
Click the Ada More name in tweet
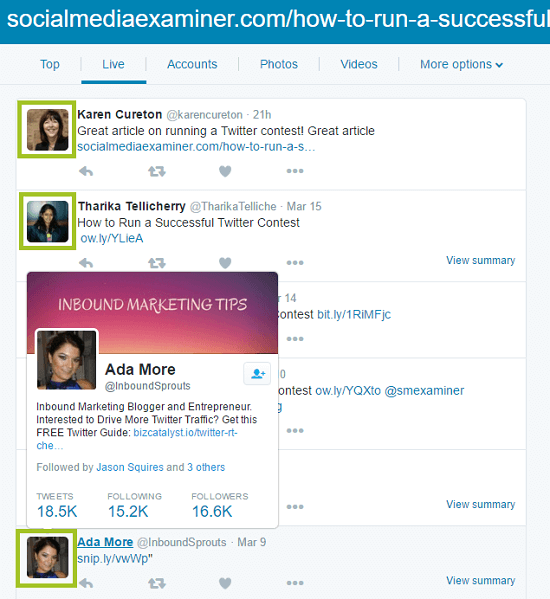click(105, 542)
